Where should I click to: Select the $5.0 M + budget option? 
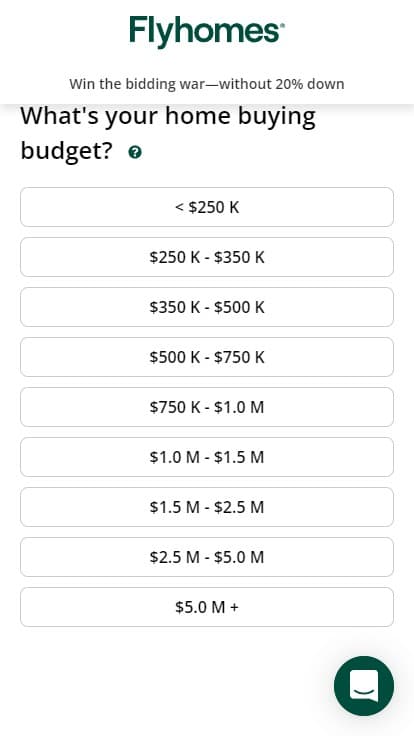click(207, 607)
